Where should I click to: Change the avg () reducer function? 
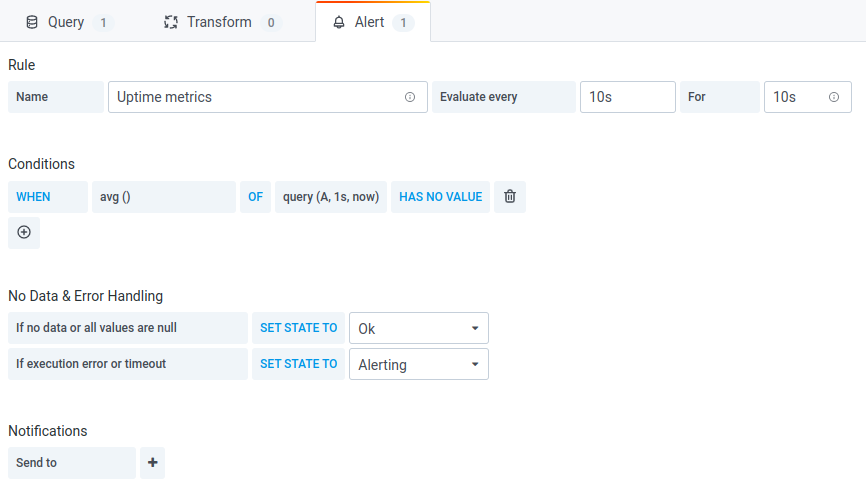click(x=163, y=197)
